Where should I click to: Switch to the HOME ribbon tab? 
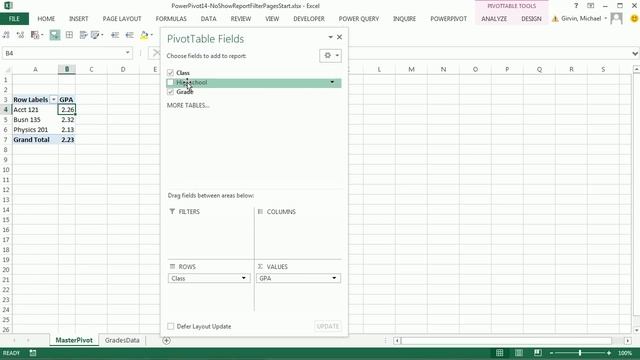[46, 19]
